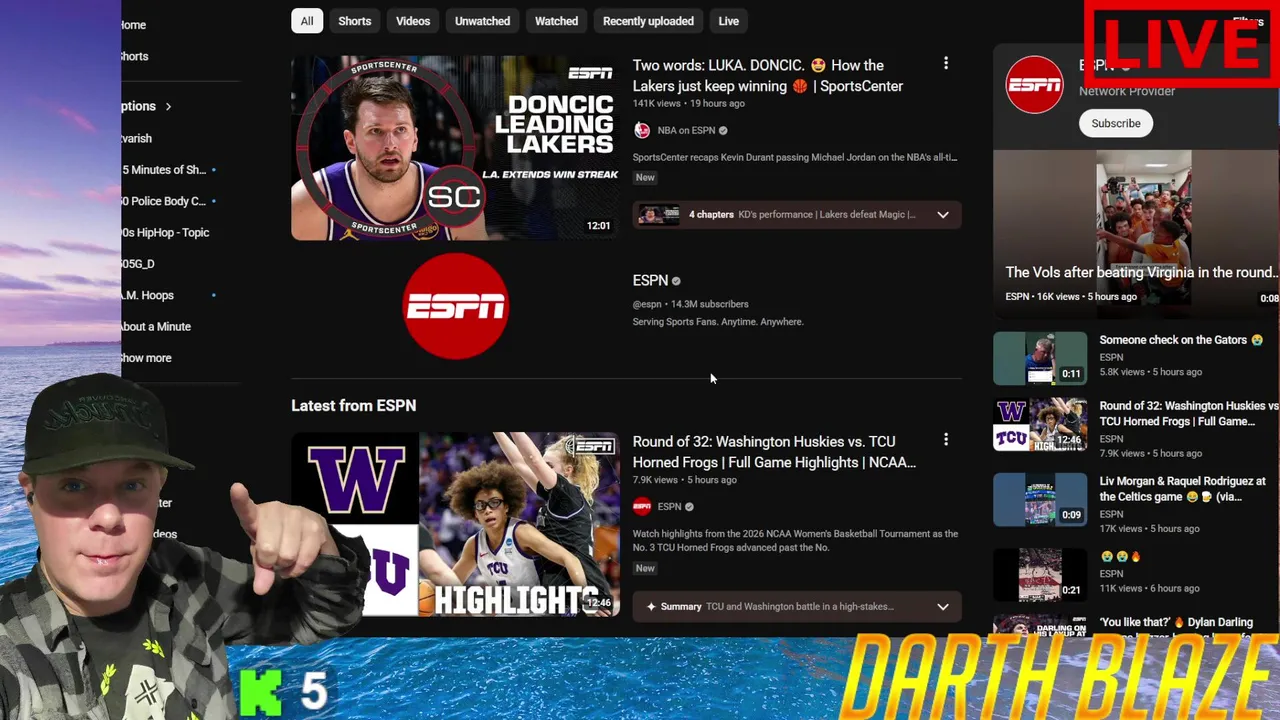Select the All filter chip

[307, 21]
